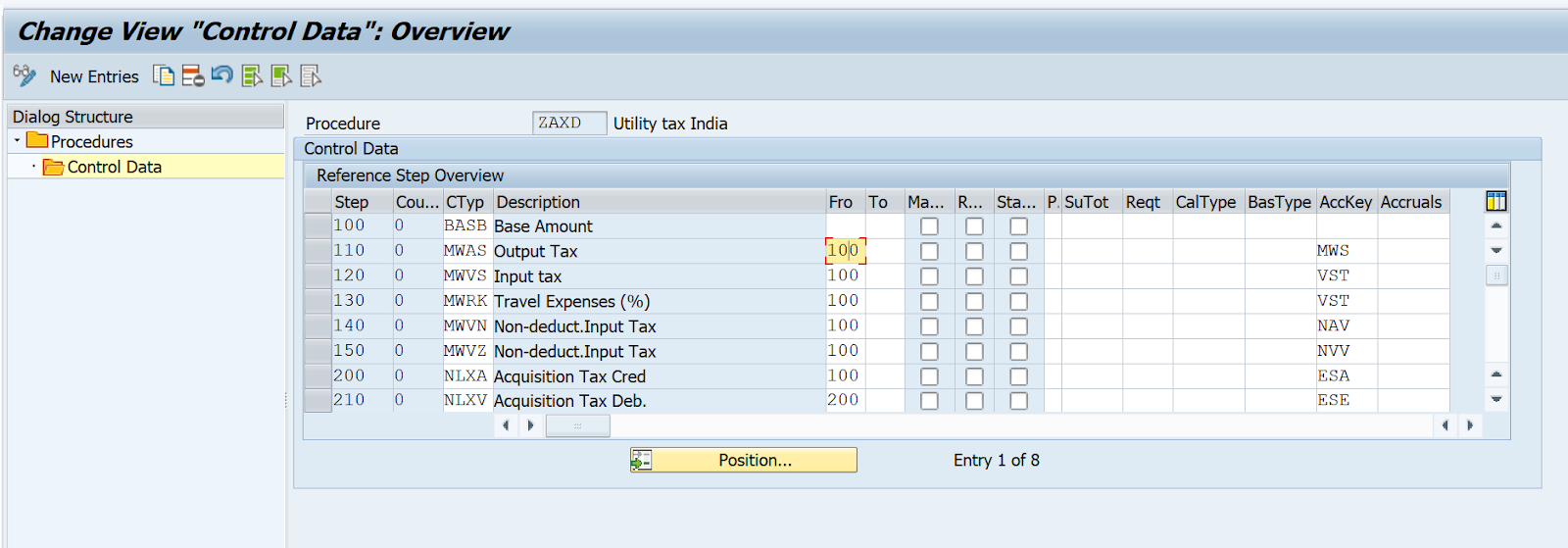Click the CTyp column header
Screen dimensions: 1568x548
466,202
